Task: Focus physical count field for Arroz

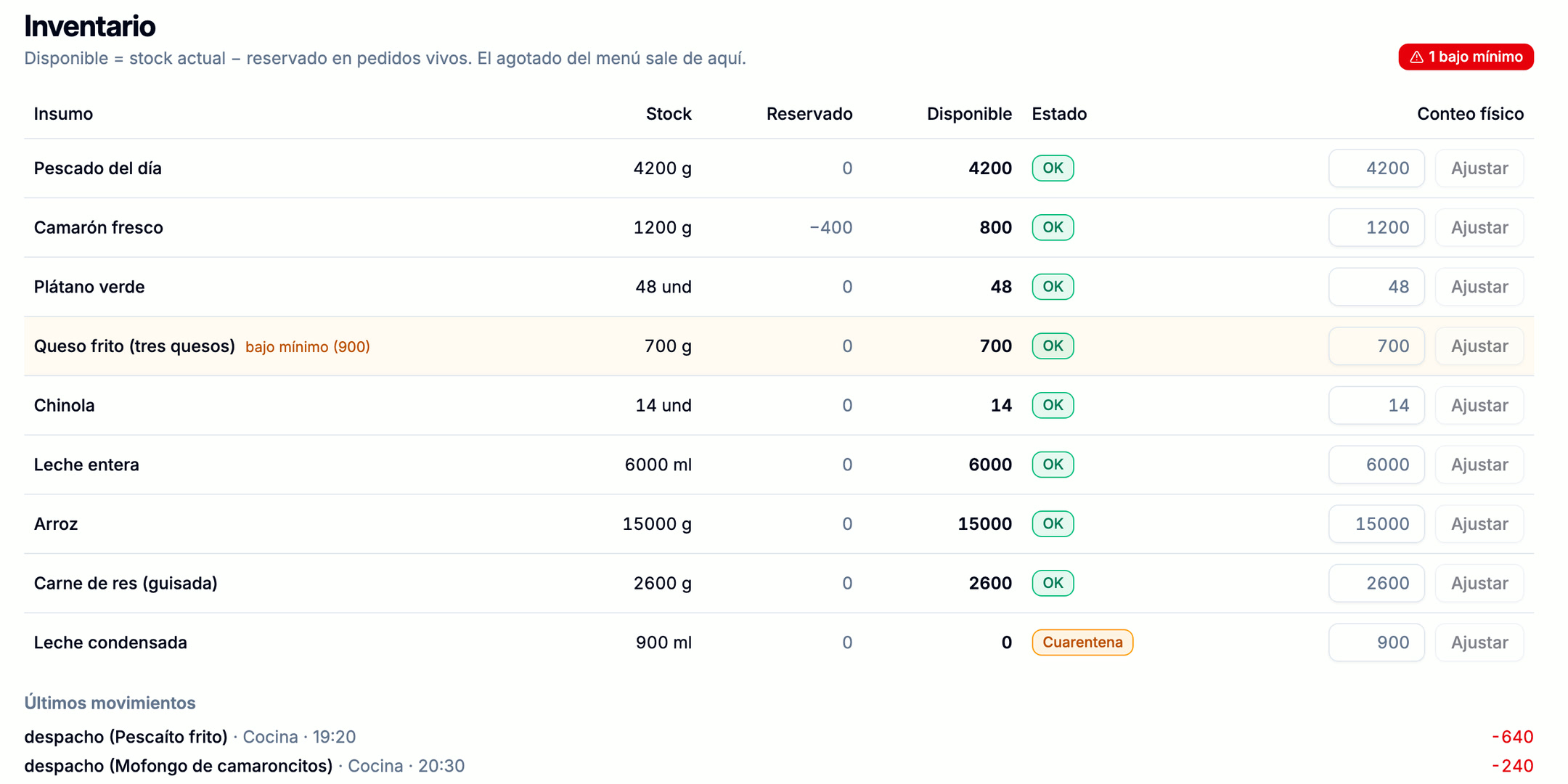Action: pyautogui.click(x=1376, y=524)
